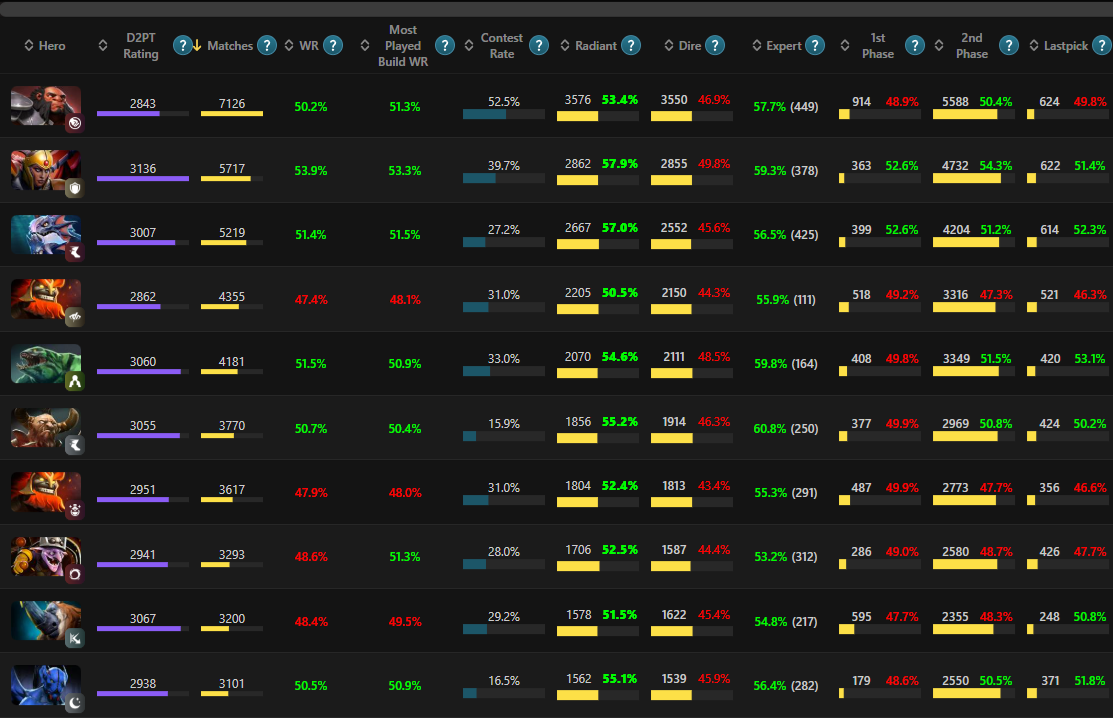Screen dimensions: 1113x718
Task: Click the matches count 3101
Action: click(x=232, y=684)
